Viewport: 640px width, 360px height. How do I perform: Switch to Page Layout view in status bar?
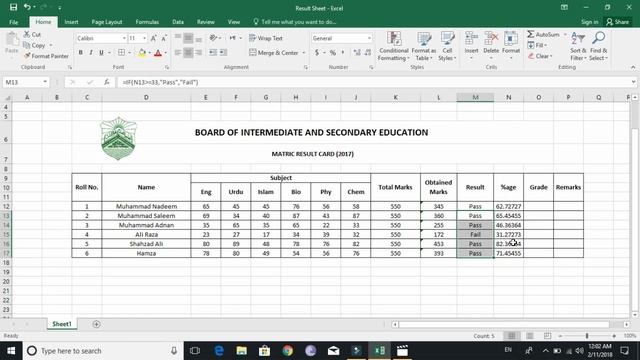tap(530, 336)
